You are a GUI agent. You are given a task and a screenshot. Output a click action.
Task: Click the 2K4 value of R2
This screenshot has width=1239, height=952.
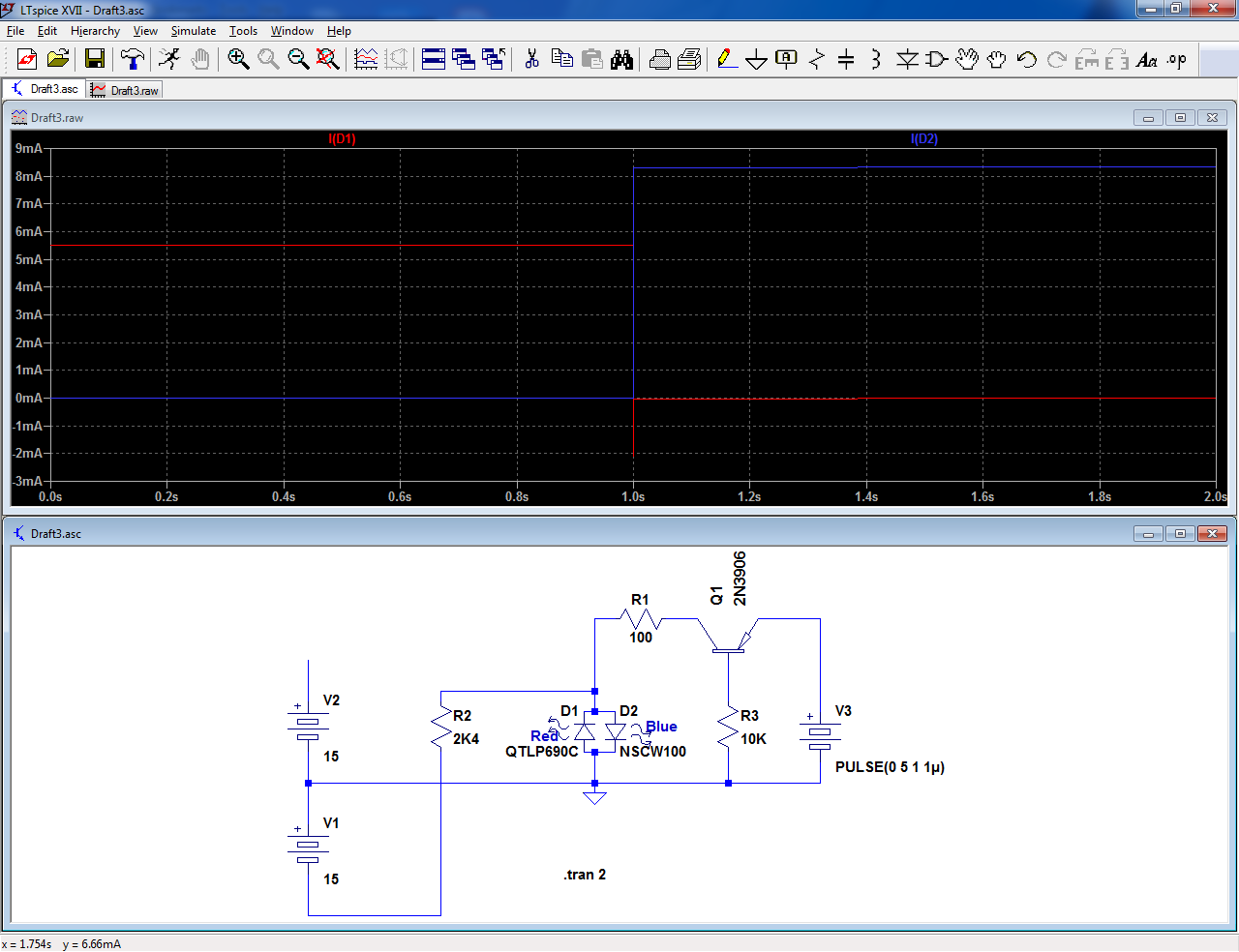[x=466, y=739]
